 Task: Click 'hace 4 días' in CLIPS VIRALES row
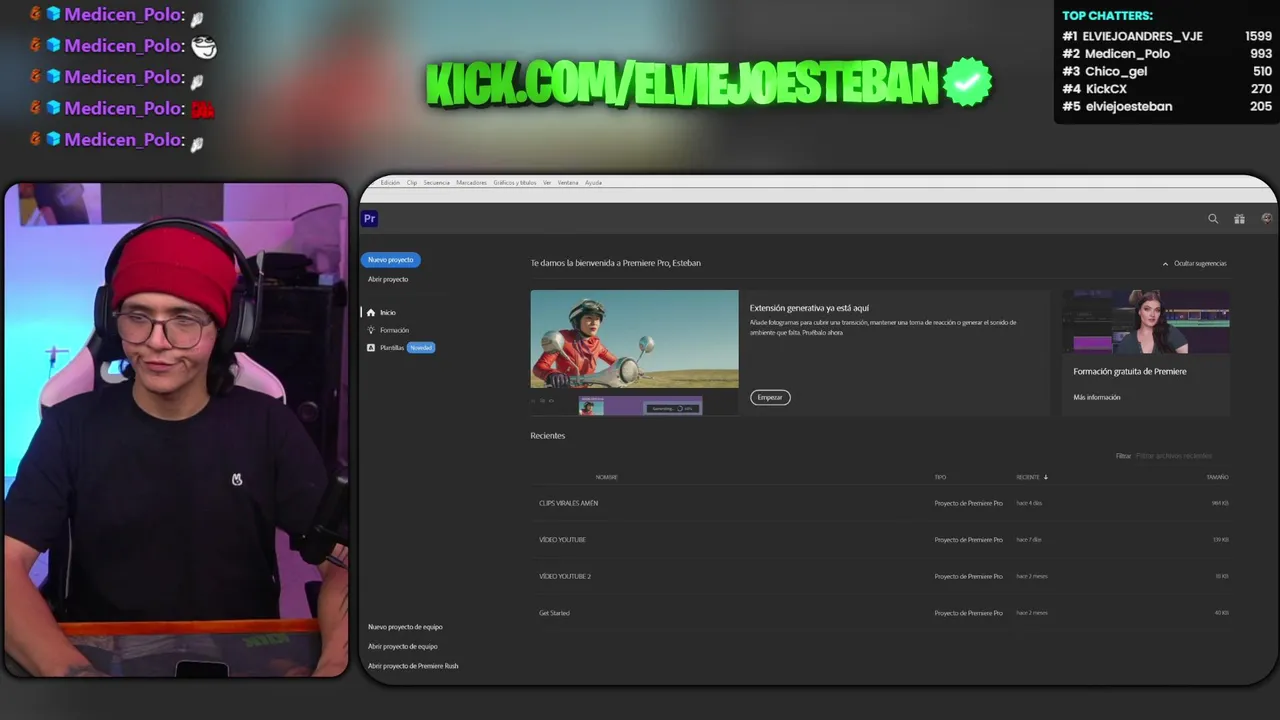coord(1029,504)
